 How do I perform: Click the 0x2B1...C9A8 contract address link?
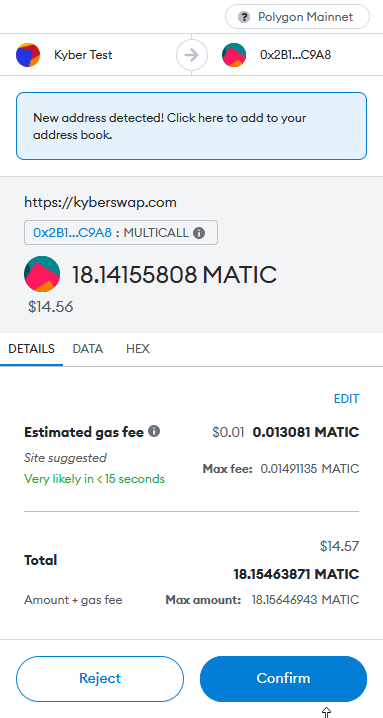(x=72, y=233)
